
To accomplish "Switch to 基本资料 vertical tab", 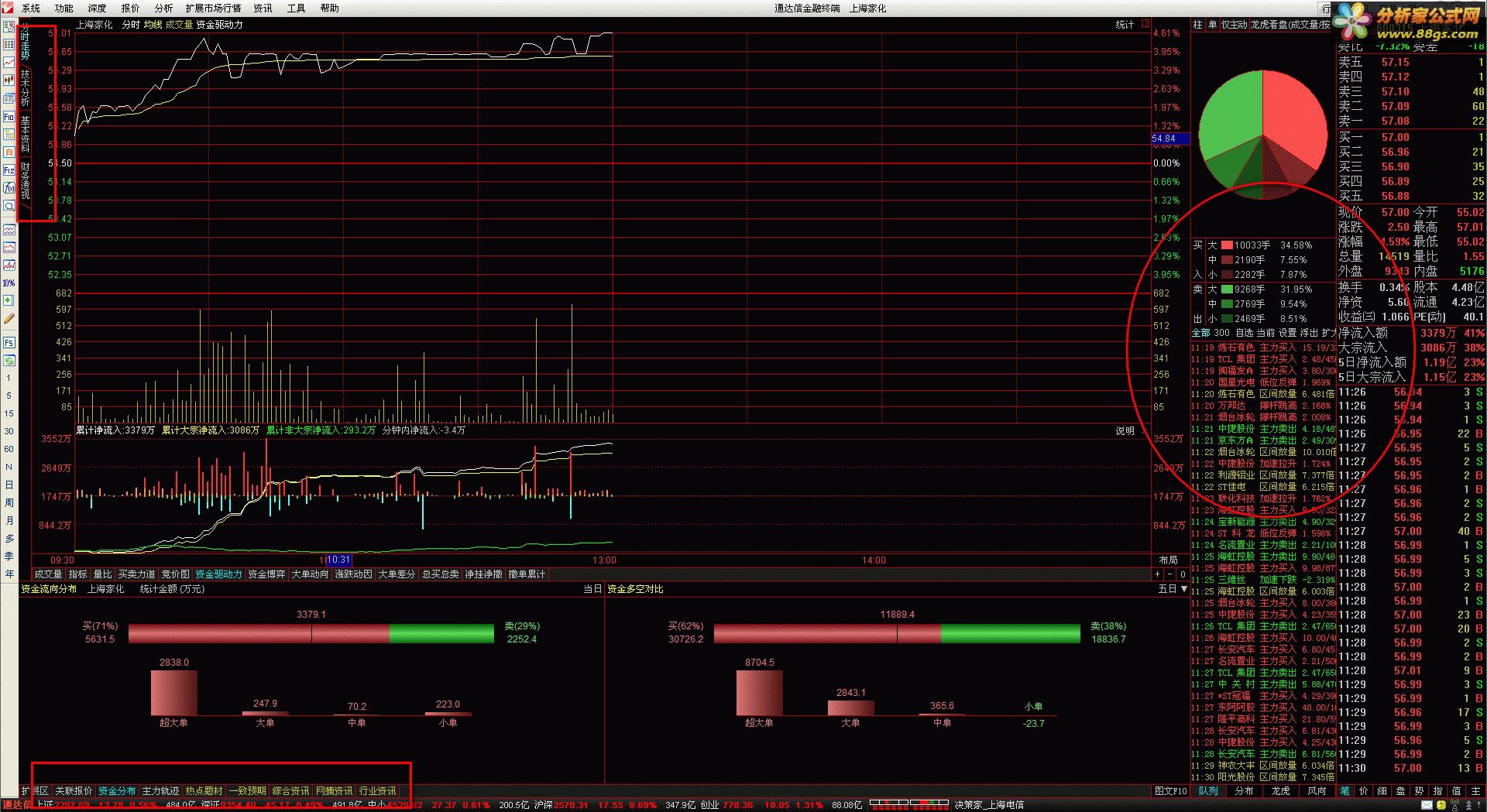I will [25, 134].
